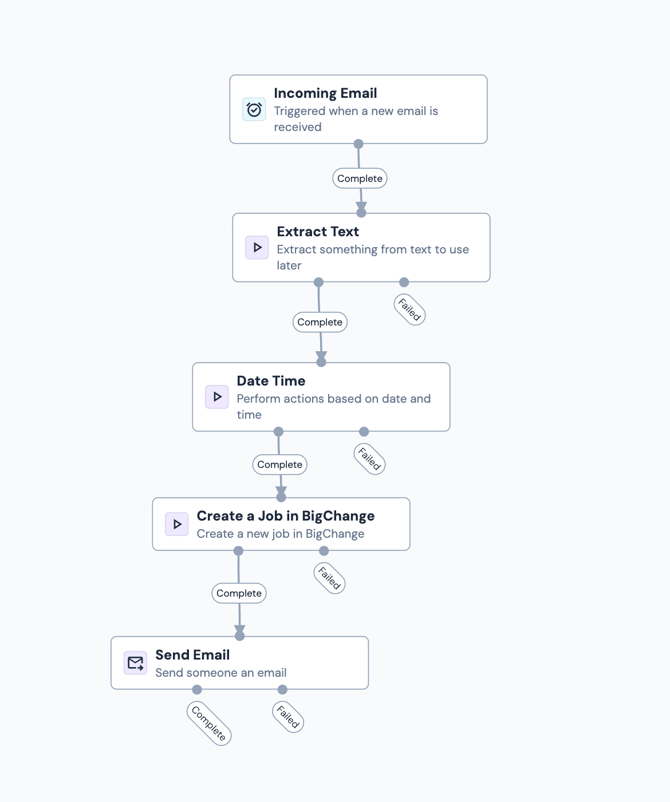Click Complete label below Date Time
670x802 pixels.
(x=280, y=464)
